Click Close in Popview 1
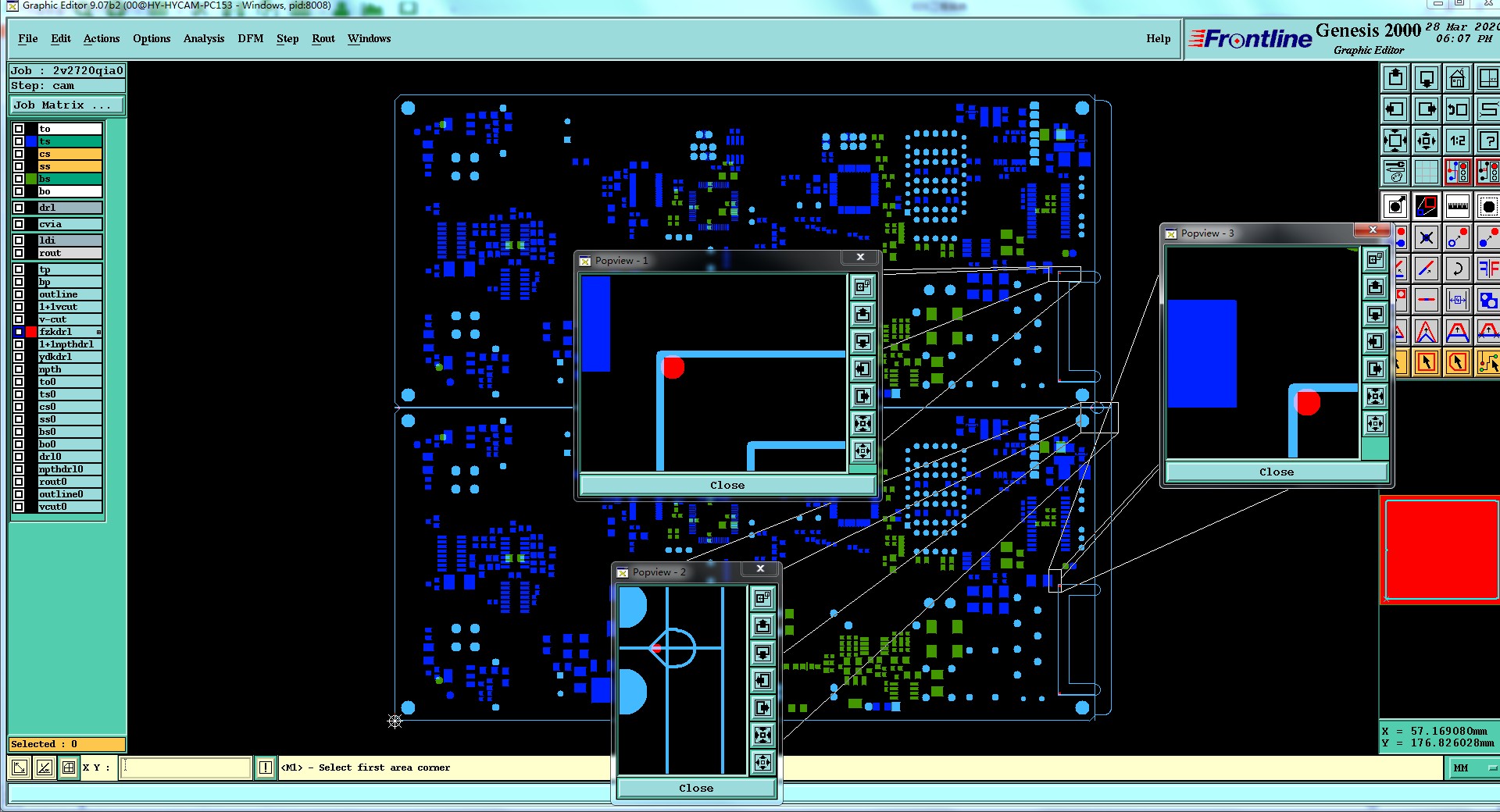 [727, 485]
